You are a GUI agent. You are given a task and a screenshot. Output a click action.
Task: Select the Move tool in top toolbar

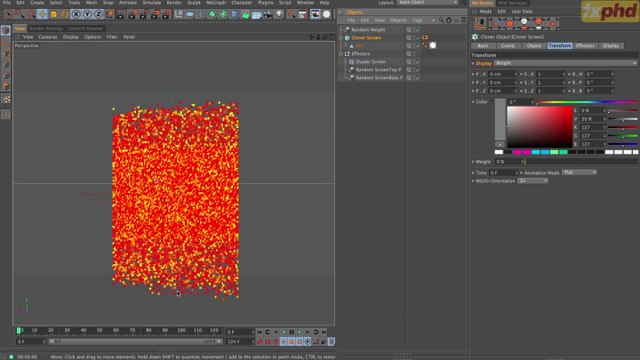(42, 14)
